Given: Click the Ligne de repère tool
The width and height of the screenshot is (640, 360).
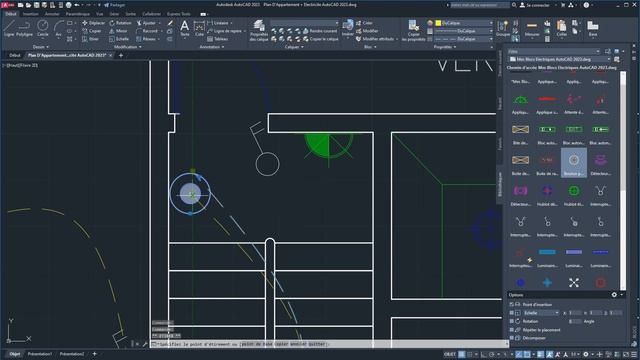Looking at the screenshot, I should pos(224,31).
